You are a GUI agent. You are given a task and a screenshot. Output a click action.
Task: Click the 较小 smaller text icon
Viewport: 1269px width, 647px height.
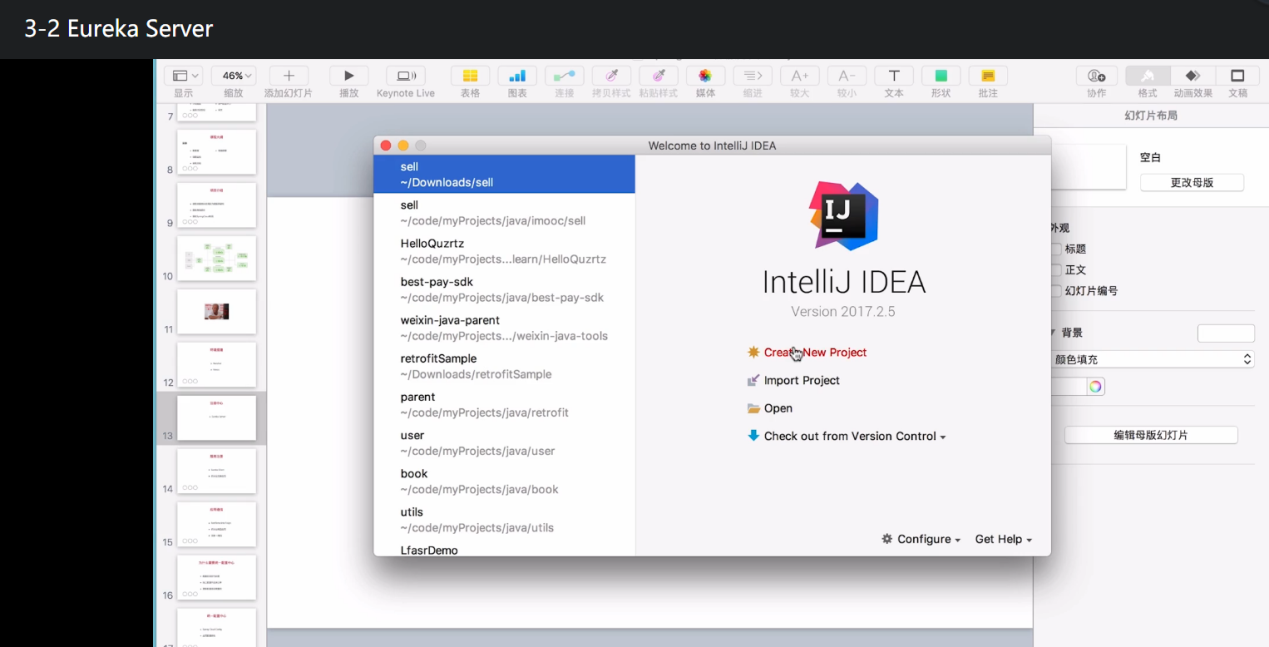pyautogui.click(x=846, y=76)
